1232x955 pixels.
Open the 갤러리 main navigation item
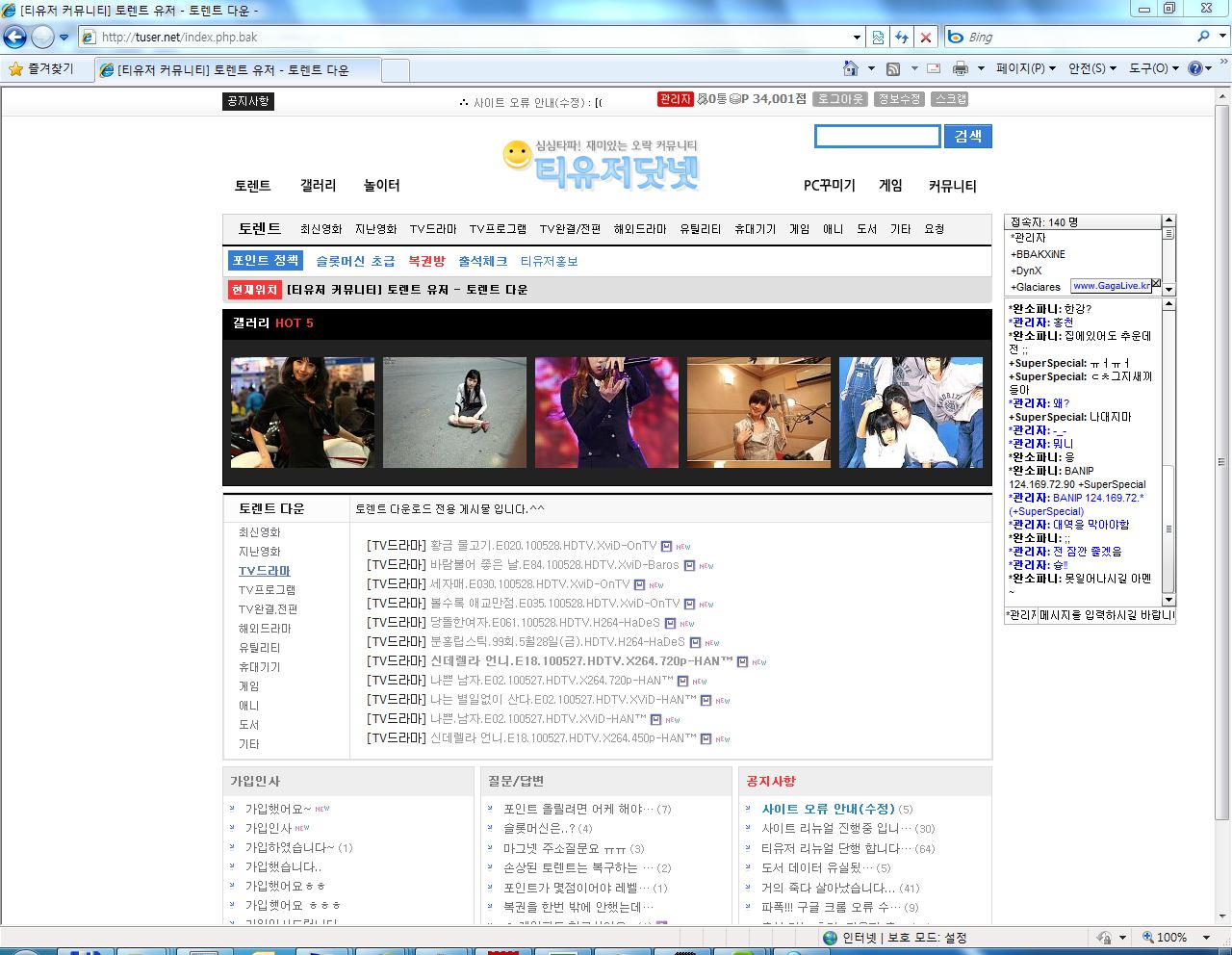coord(318,185)
